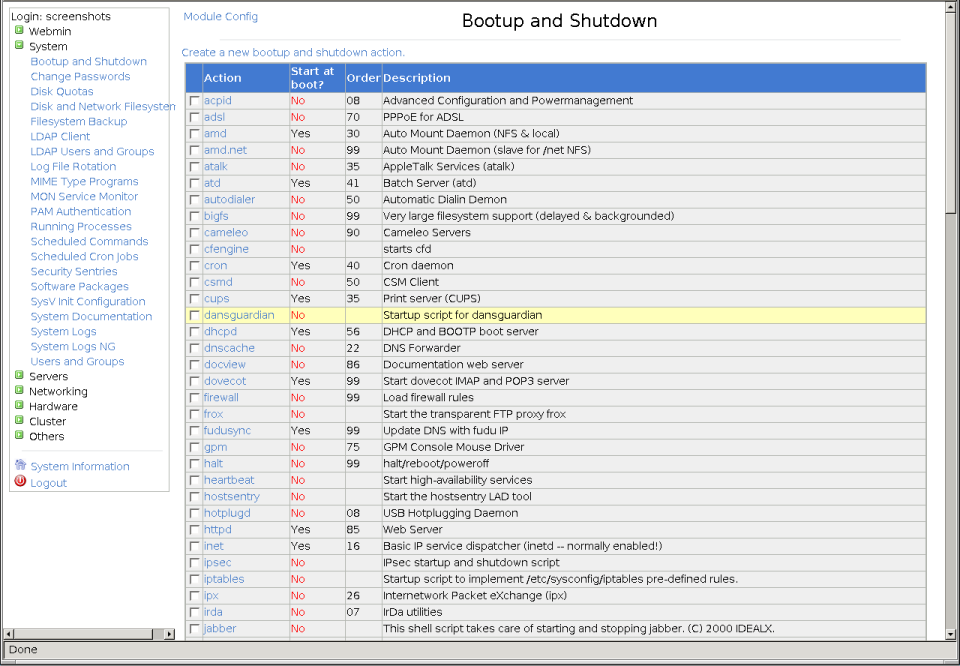
Task: Open PAM Authentication from sidebar
Action: coord(81,211)
